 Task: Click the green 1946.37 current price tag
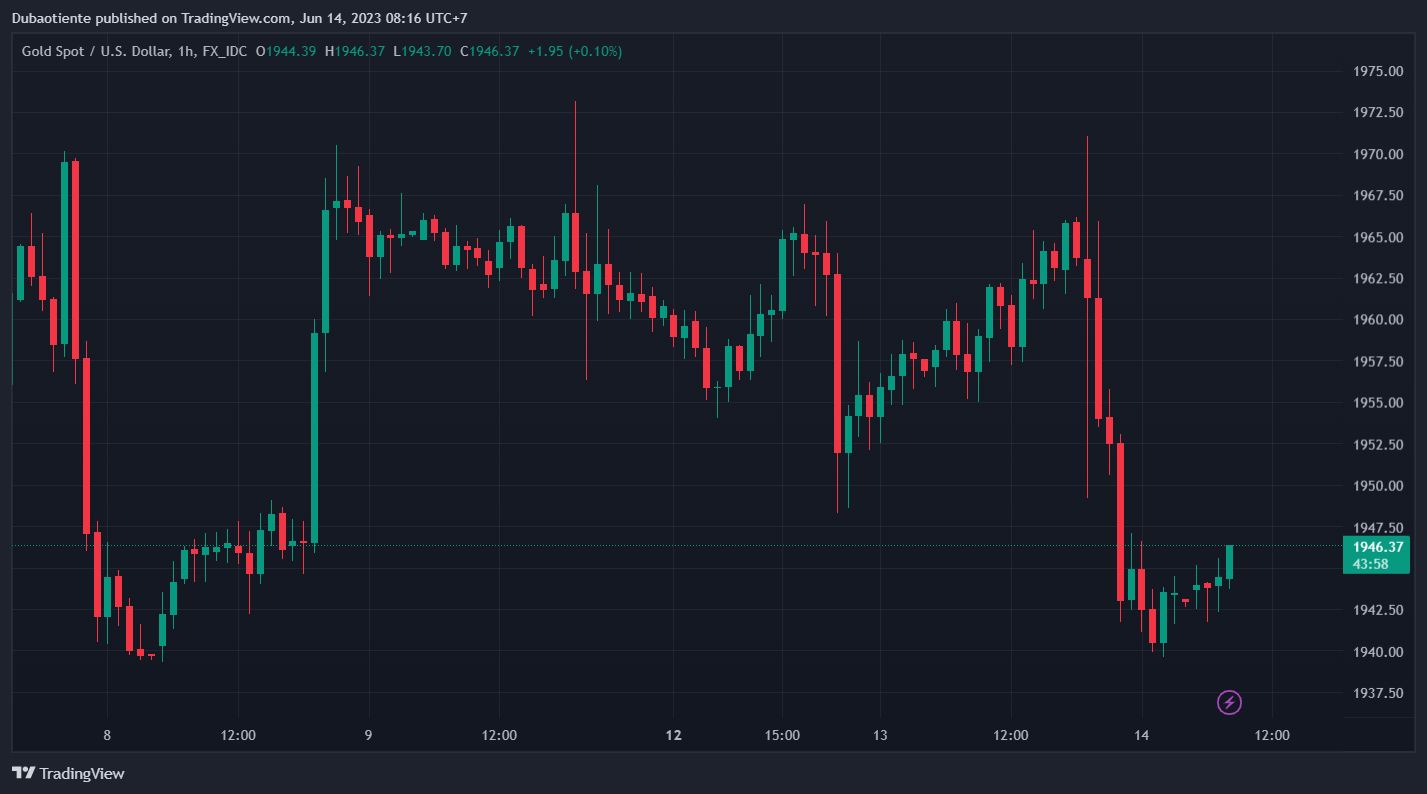click(1378, 547)
